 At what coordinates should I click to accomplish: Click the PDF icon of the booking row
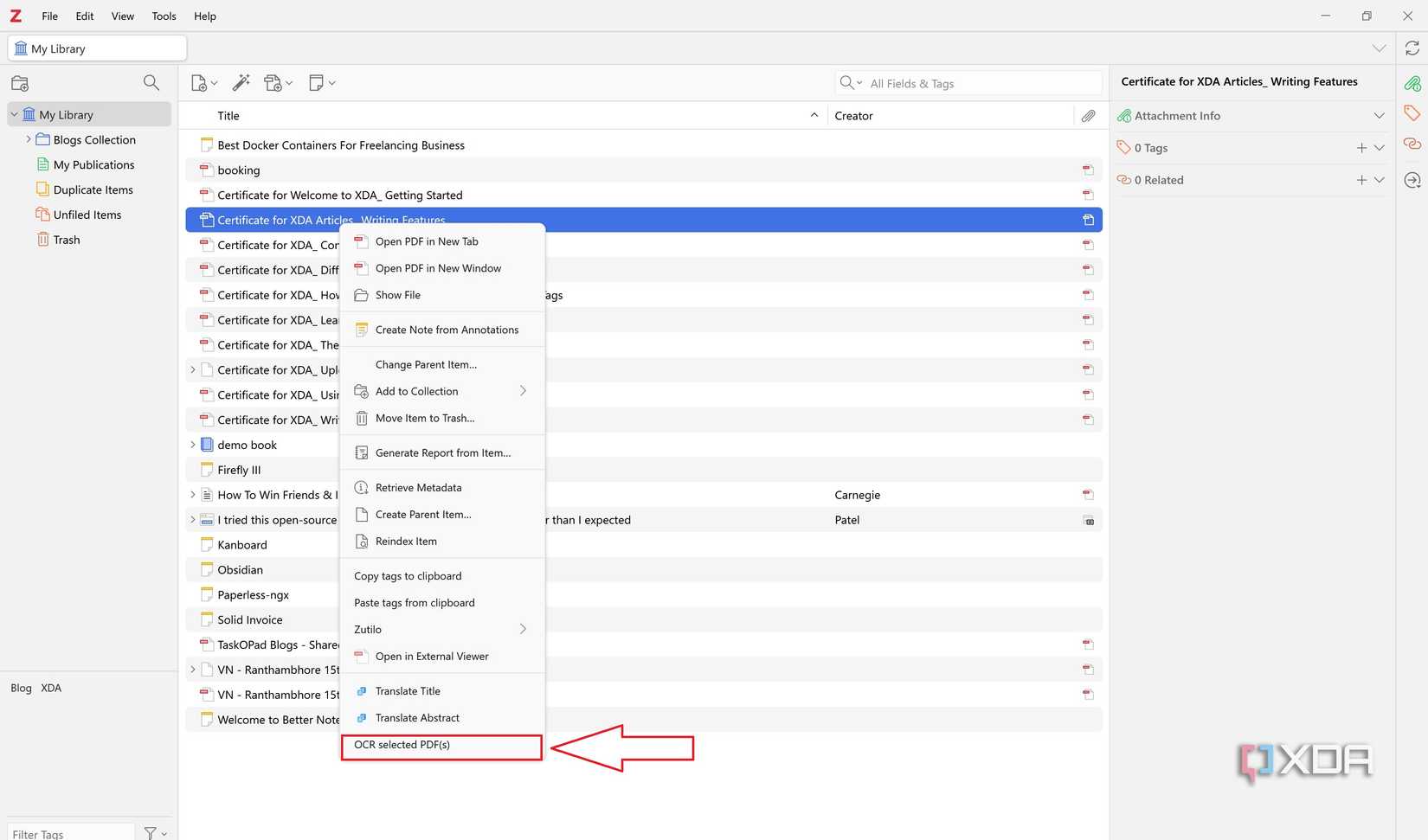[207, 170]
